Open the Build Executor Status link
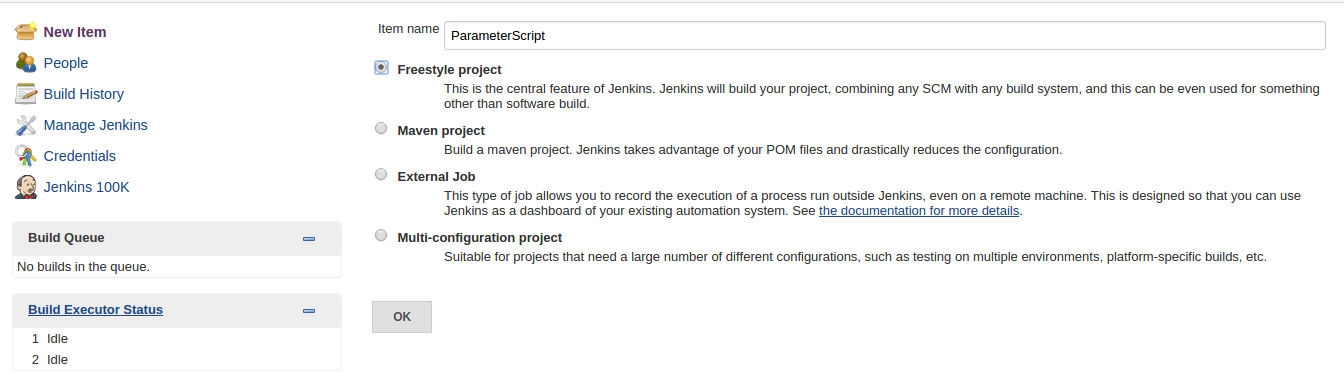Screen dimensions: 1344x372 pos(95,310)
